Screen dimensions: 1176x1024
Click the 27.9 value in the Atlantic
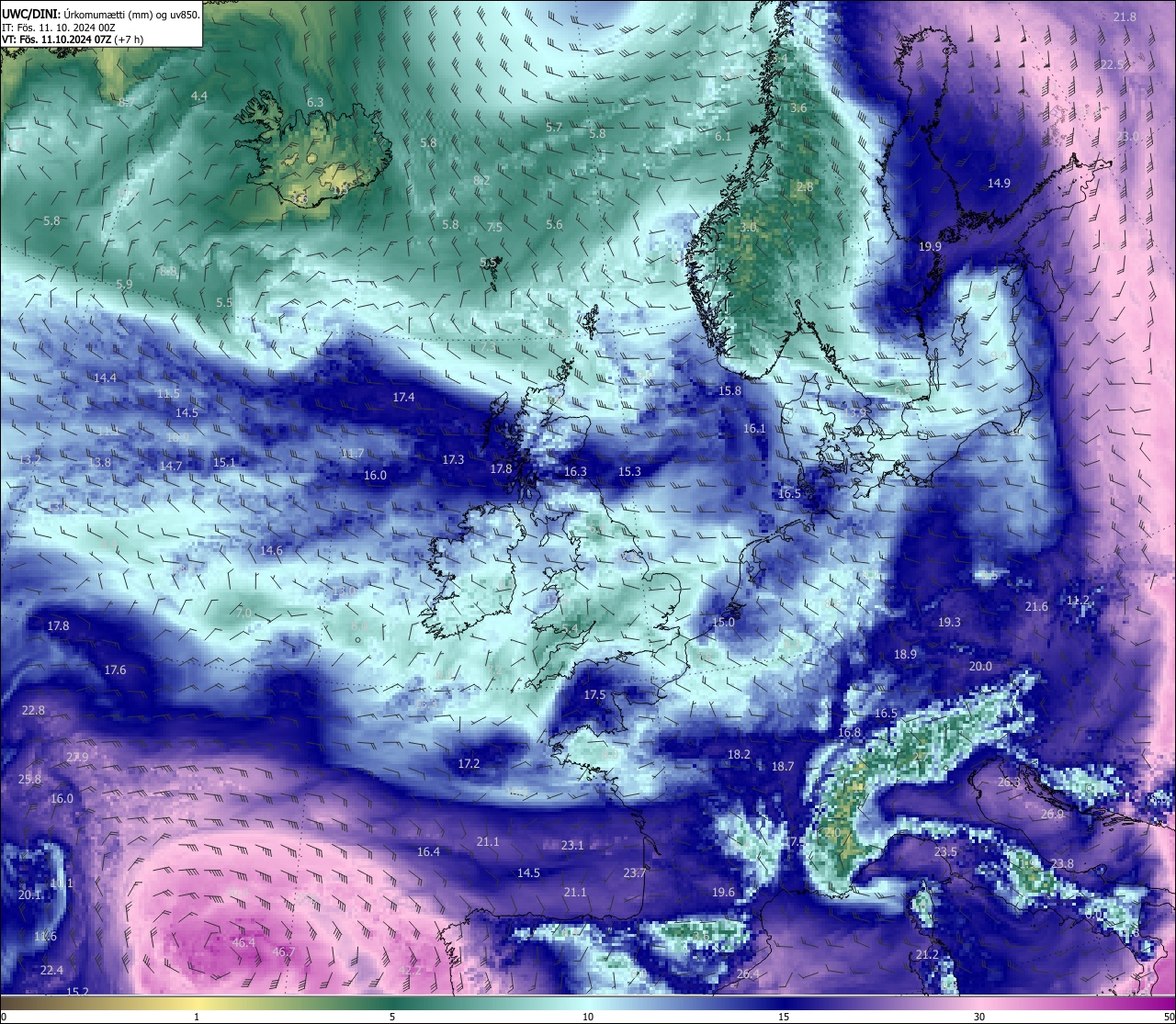point(77,758)
